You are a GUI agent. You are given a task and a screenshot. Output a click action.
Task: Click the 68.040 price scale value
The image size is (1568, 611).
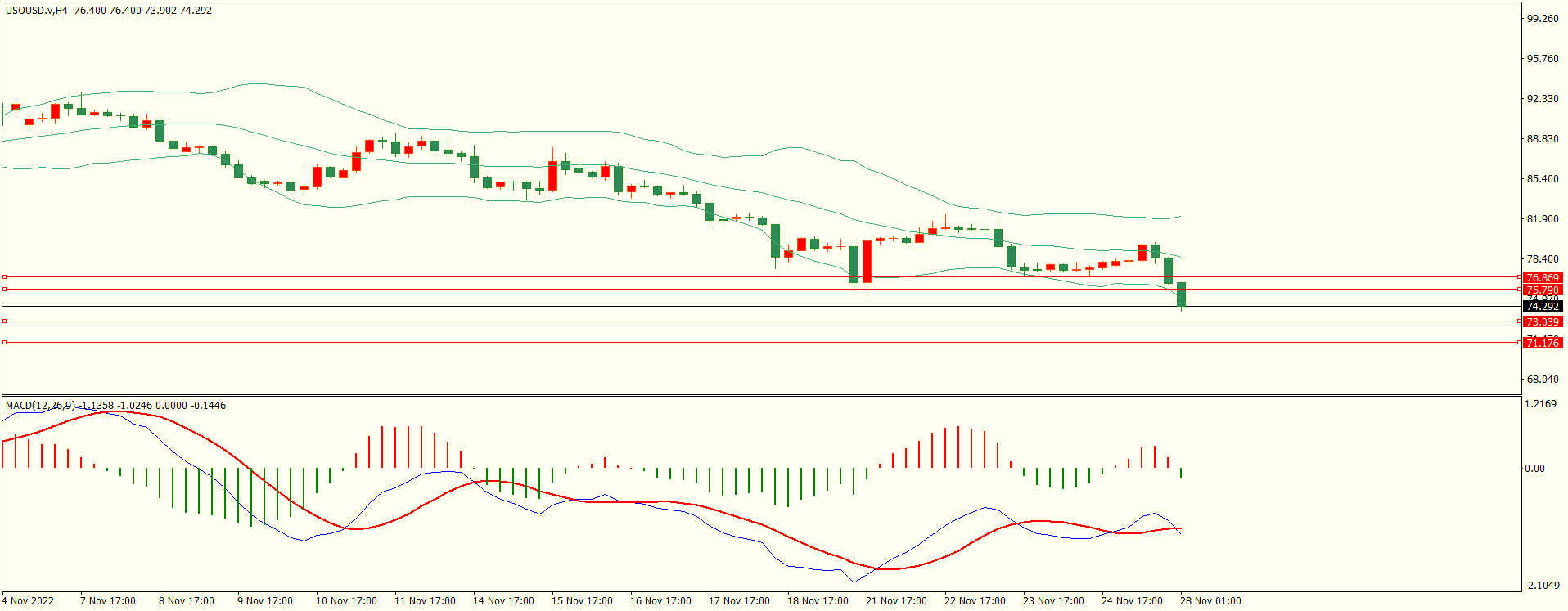pyautogui.click(x=1543, y=380)
